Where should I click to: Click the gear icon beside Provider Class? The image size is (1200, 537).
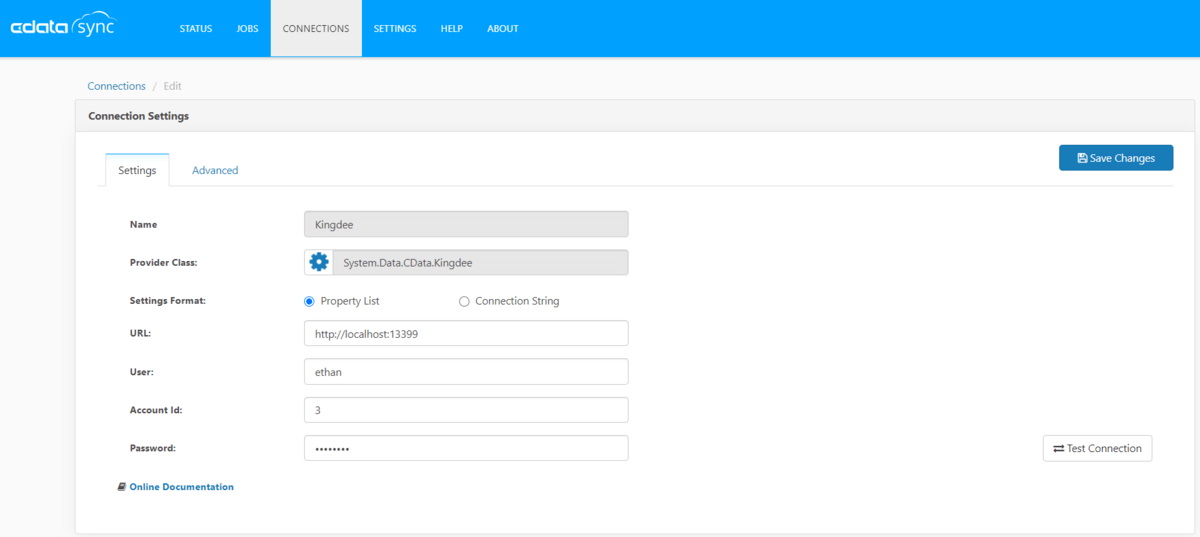tap(319, 262)
